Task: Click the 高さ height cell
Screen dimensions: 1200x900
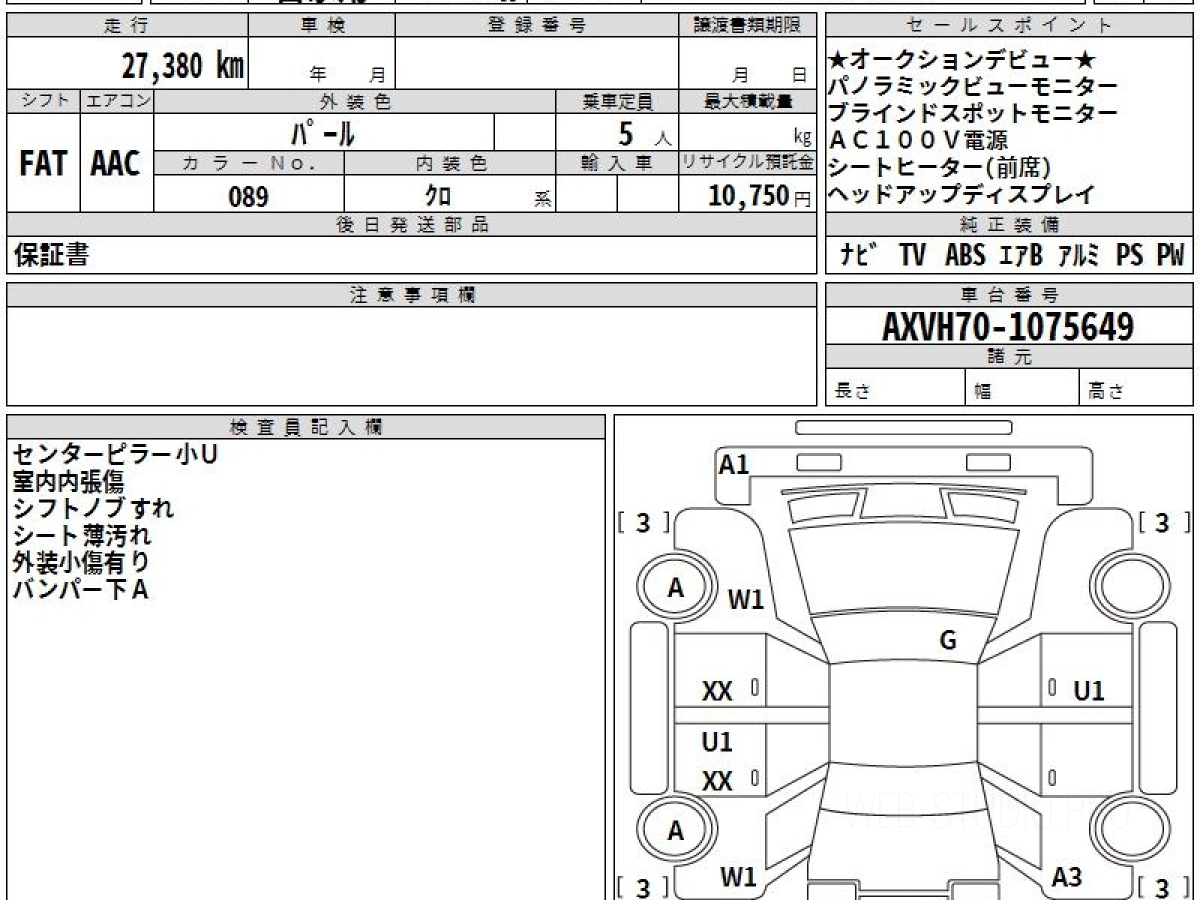Action: coord(1136,387)
